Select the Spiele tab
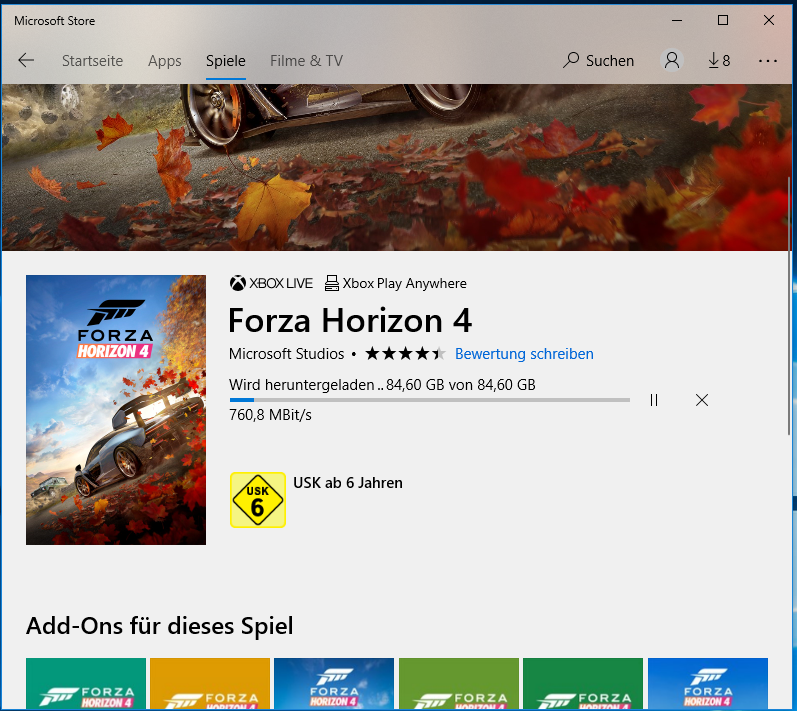The height and width of the screenshot is (711, 797). point(226,61)
